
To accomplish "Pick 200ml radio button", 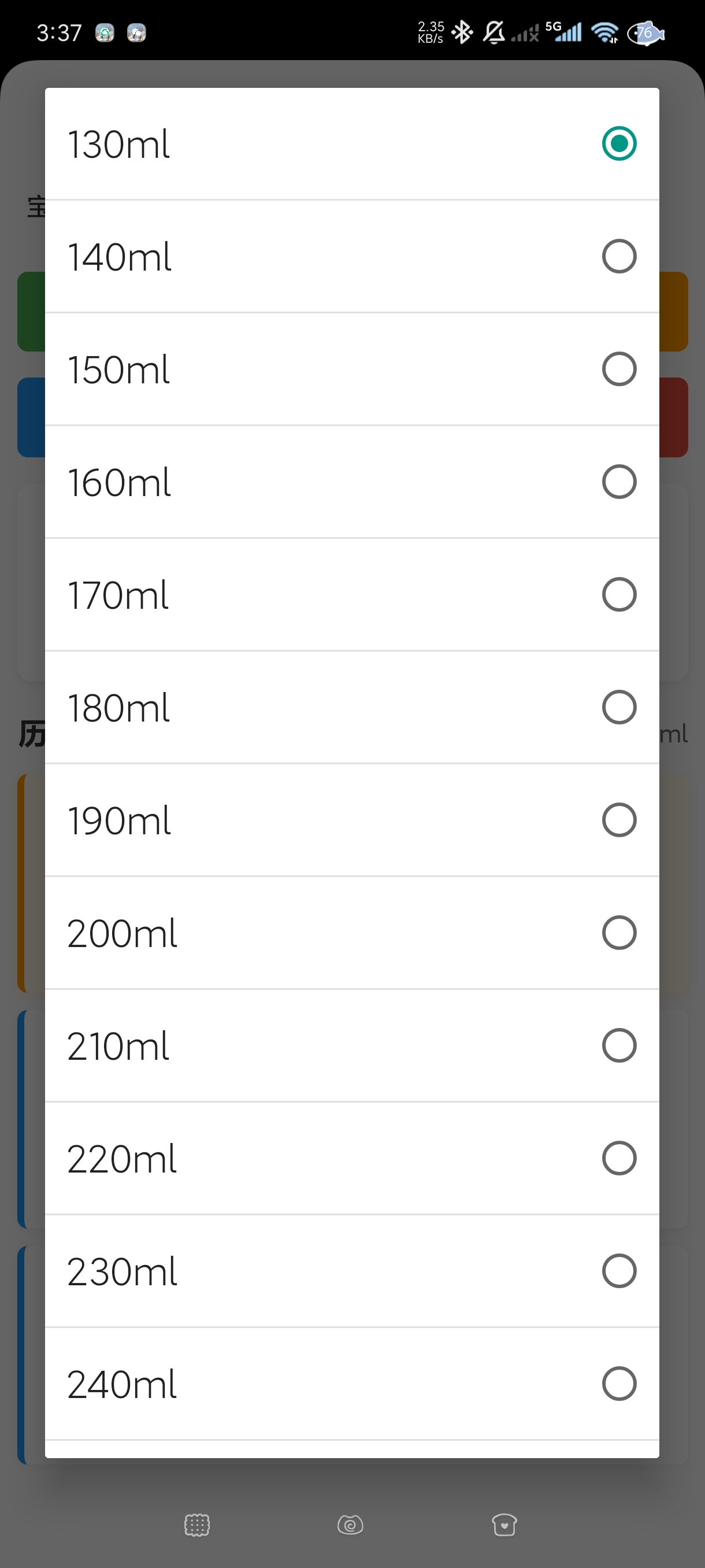I will (x=619, y=933).
